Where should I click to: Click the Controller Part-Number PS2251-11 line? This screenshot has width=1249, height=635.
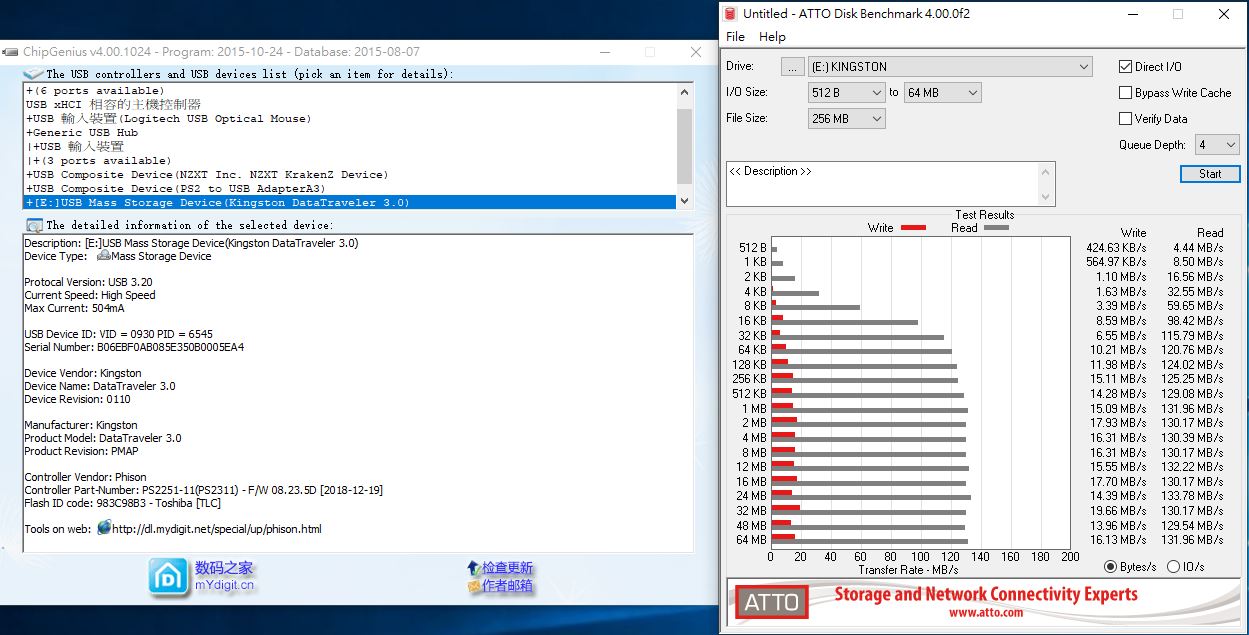pos(203,490)
